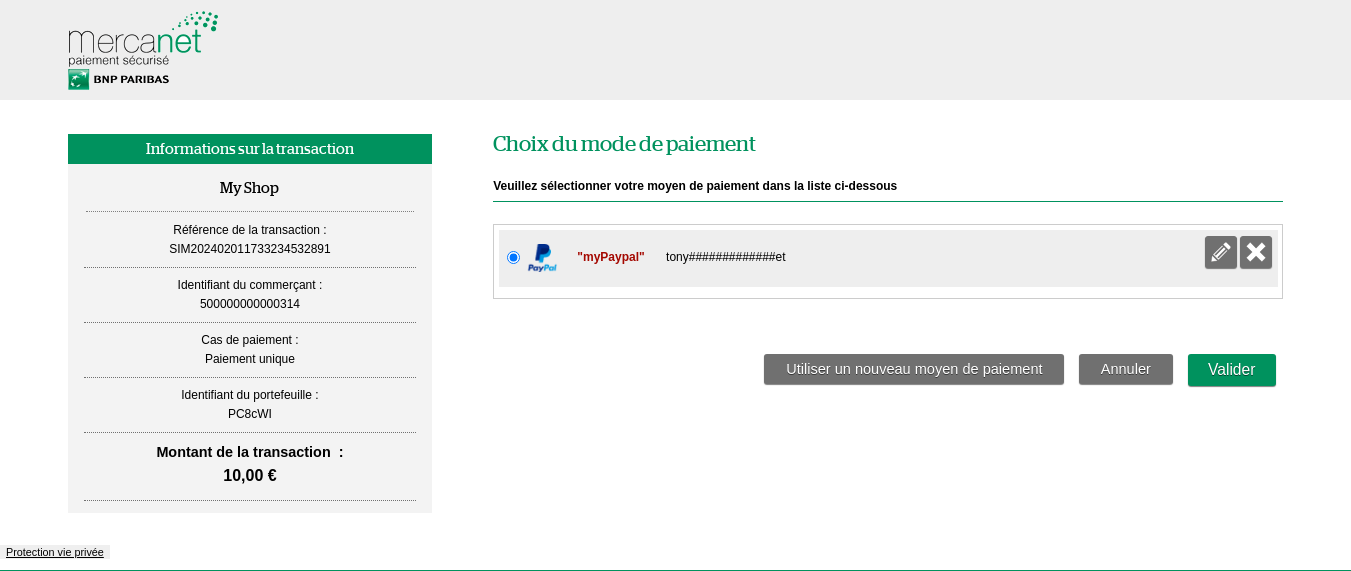Click wallet identifier PC8cWI
This screenshot has width=1351, height=571.
pyautogui.click(x=250, y=414)
